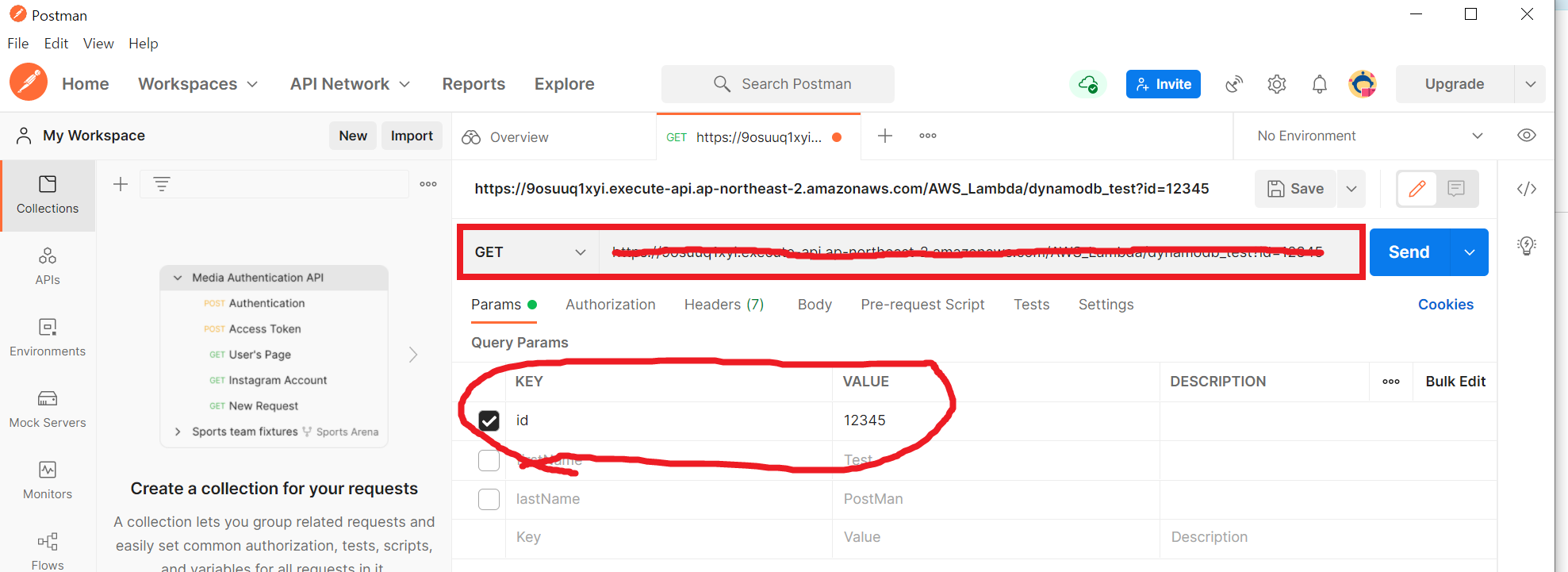Open the File menu
This screenshot has height=572, width=1568.
point(18,44)
